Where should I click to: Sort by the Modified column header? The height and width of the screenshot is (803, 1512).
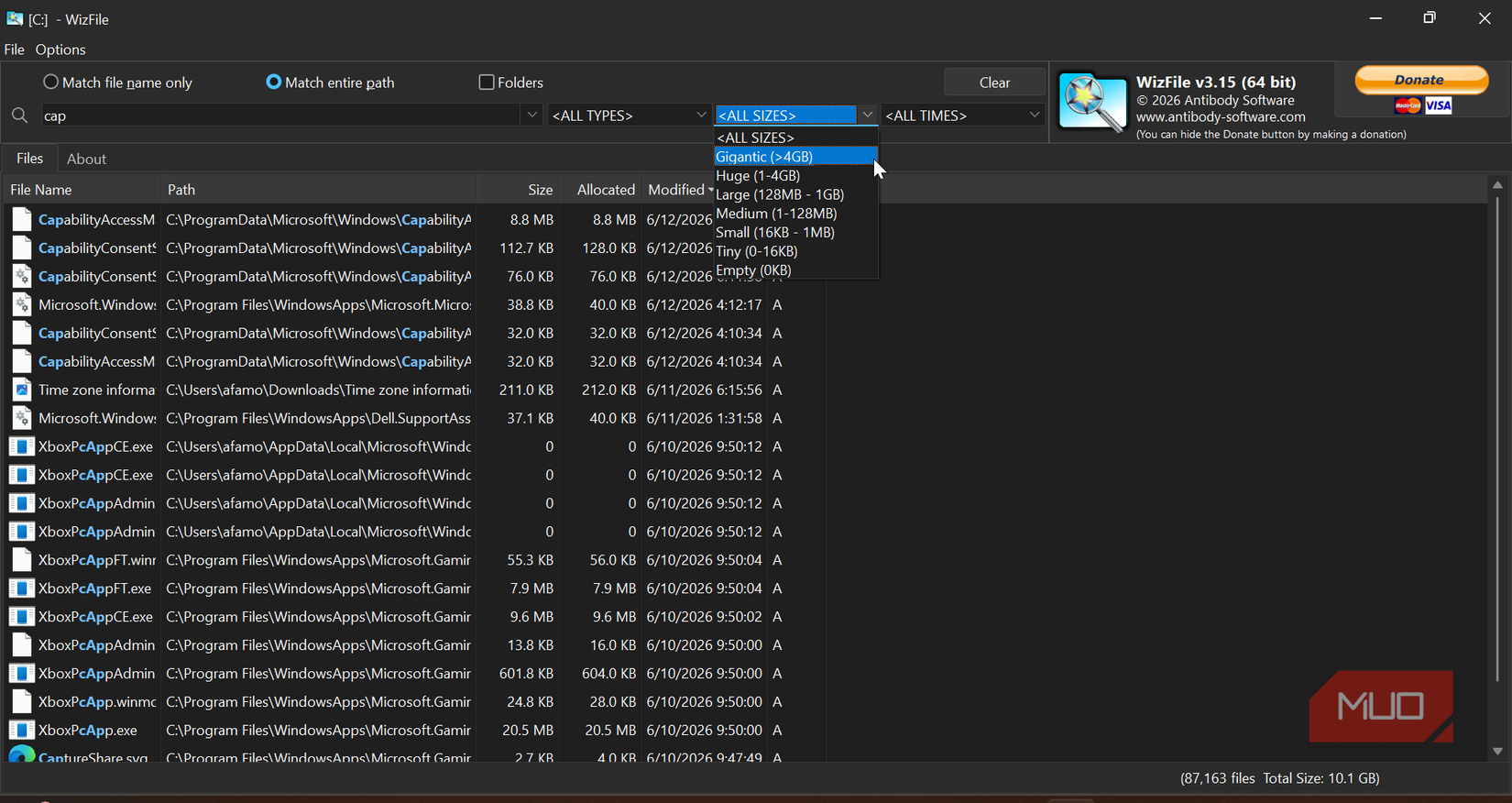point(679,190)
